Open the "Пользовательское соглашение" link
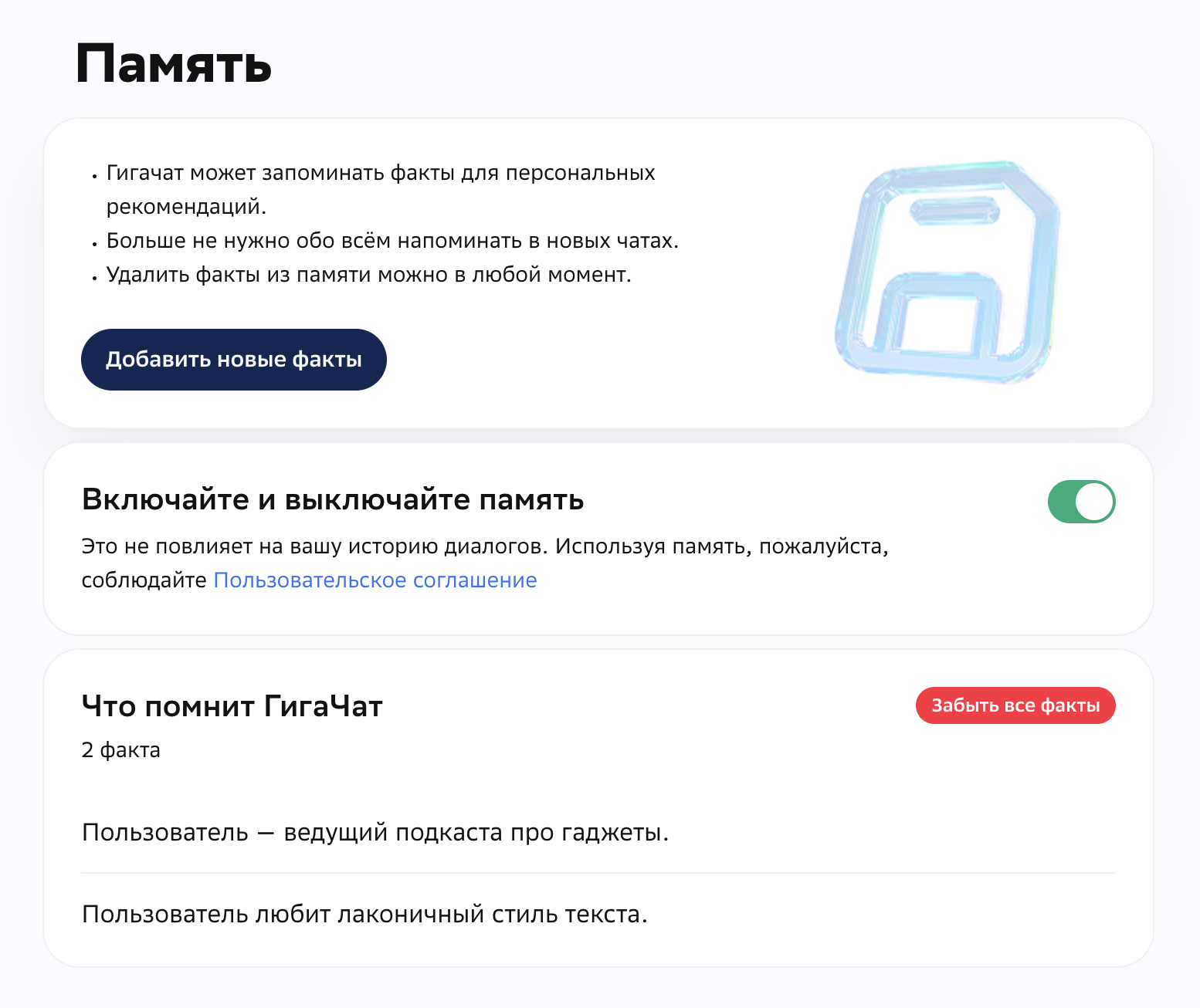 pyautogui.click(x=375, y=580)
